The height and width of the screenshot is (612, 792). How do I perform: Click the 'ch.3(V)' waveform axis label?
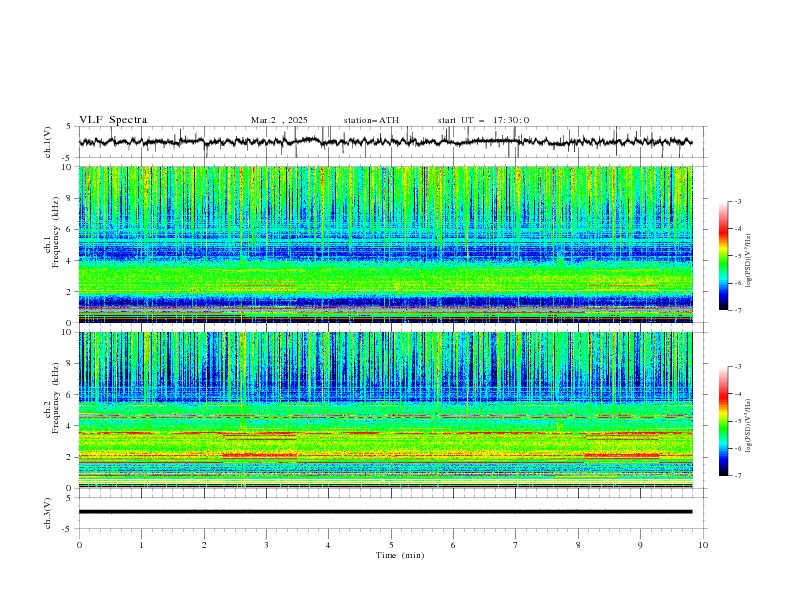(48, 513)
